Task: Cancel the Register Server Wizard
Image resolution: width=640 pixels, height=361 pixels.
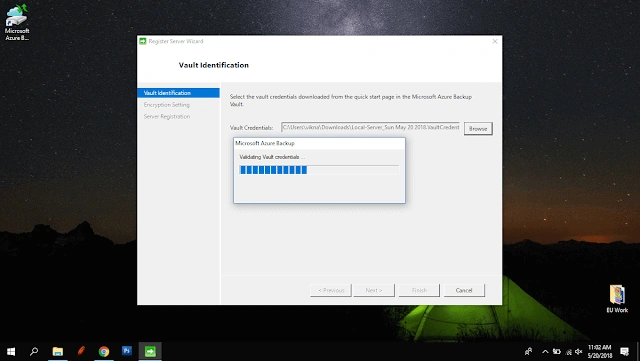Action: pos(464,290)
